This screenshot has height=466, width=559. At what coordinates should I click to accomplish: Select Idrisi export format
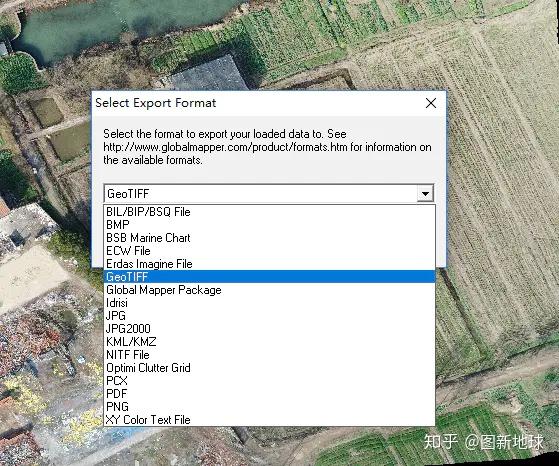click(x=270, y=303)
